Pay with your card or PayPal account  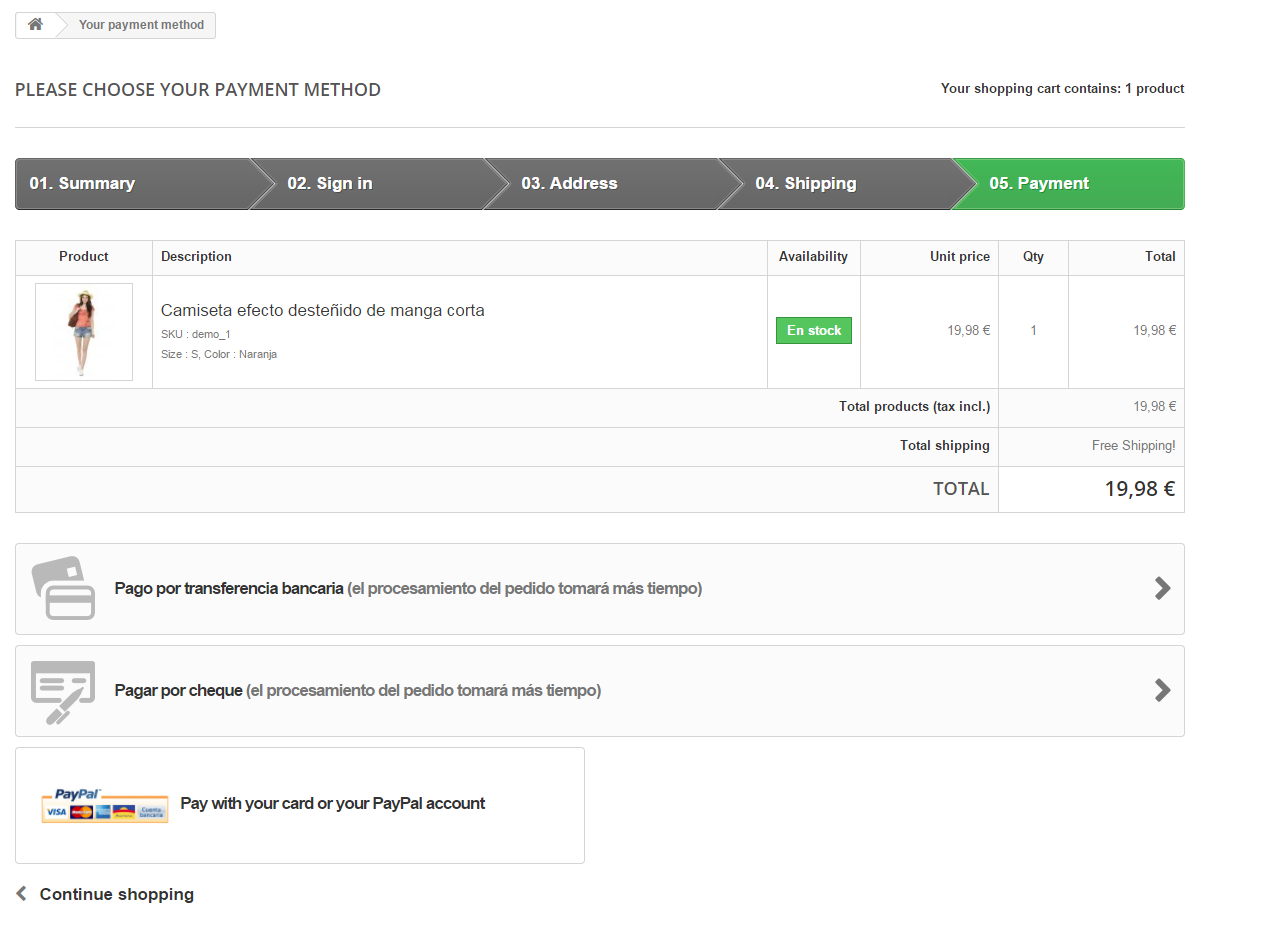point(332,803)
